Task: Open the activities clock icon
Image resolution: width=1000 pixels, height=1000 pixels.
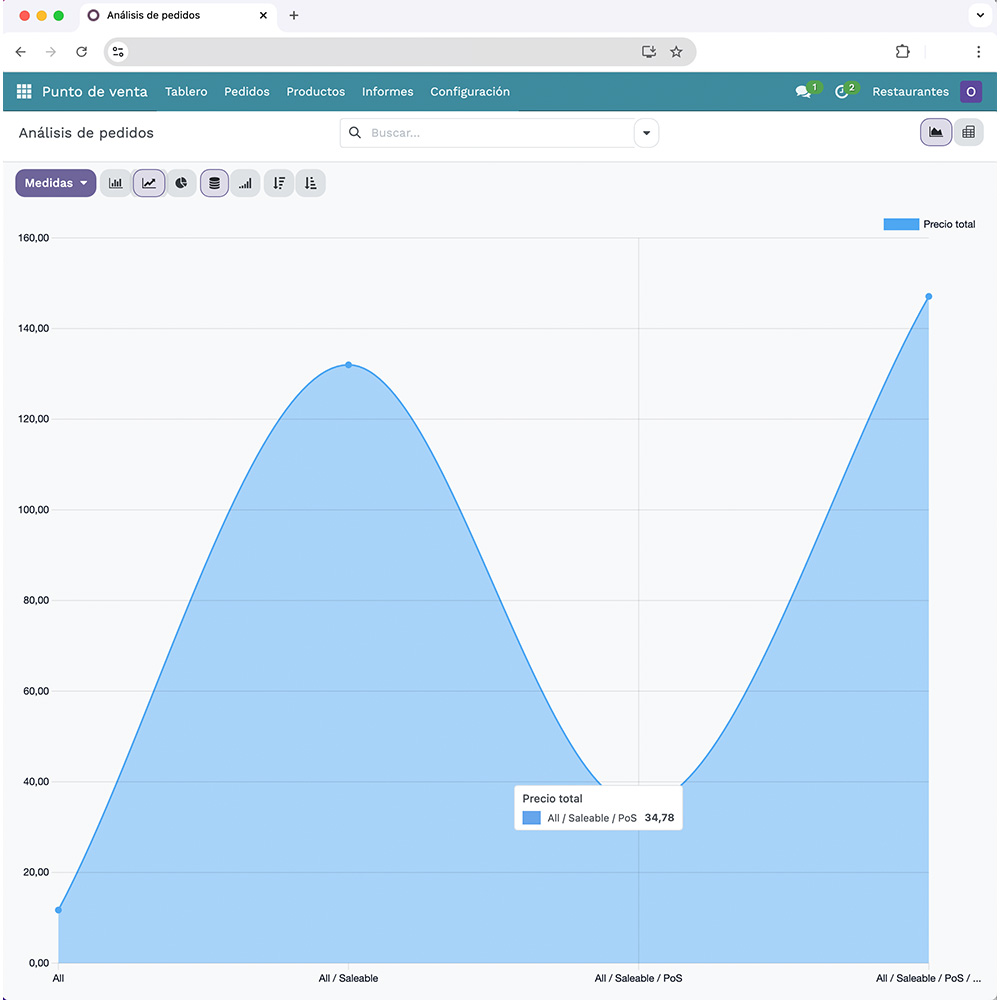Action: click(842, 91)
